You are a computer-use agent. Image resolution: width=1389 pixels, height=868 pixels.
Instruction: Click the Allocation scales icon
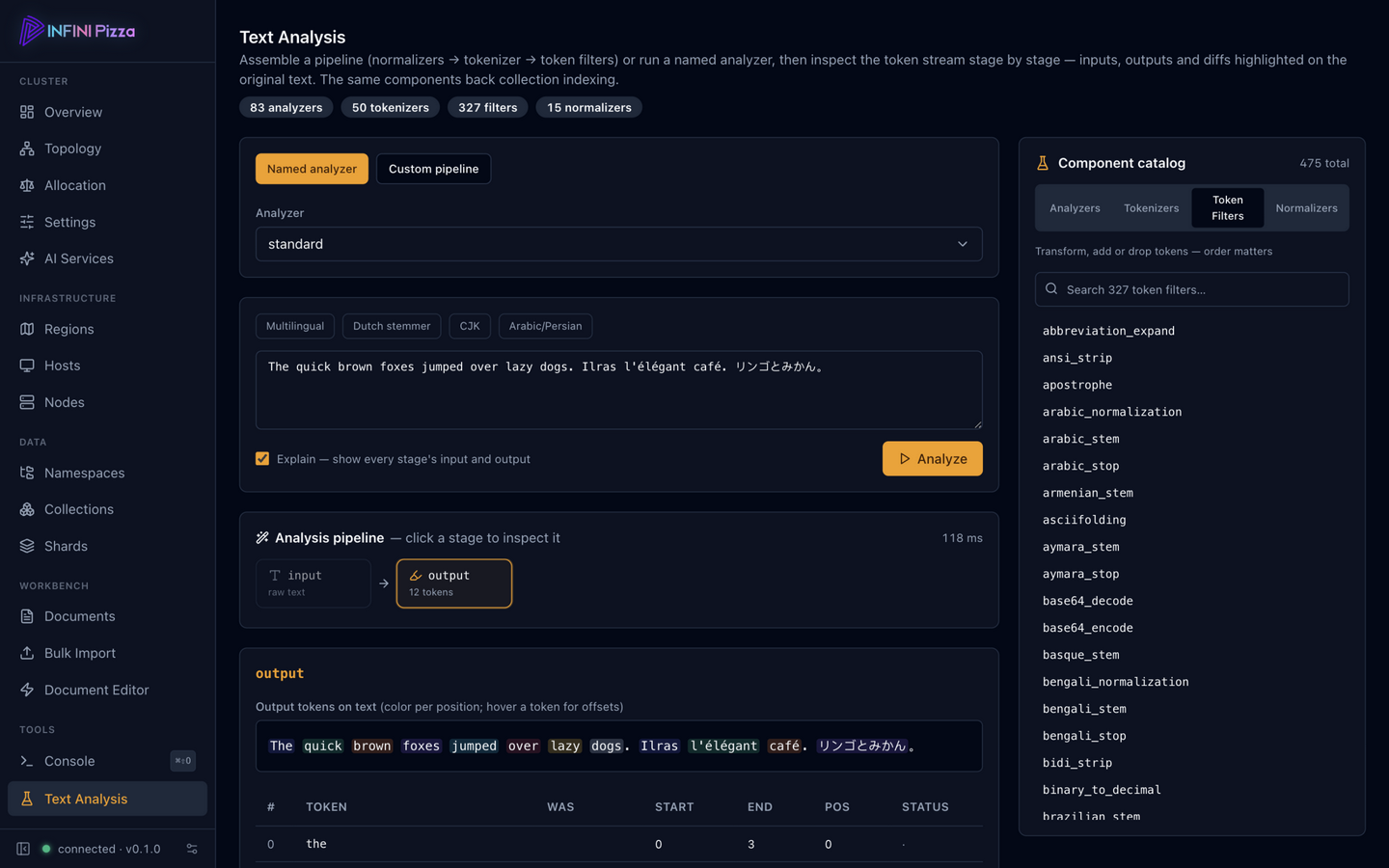(27, 185)
